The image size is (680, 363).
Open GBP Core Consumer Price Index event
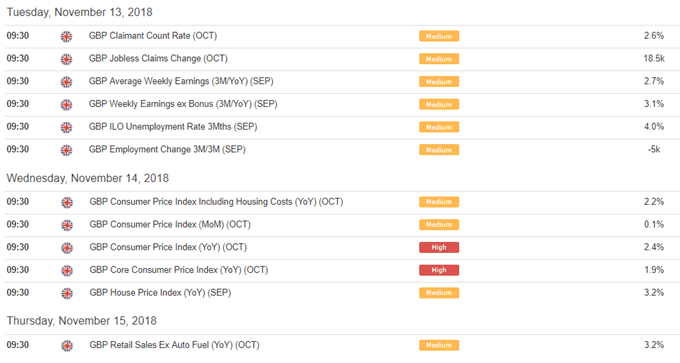179,270
